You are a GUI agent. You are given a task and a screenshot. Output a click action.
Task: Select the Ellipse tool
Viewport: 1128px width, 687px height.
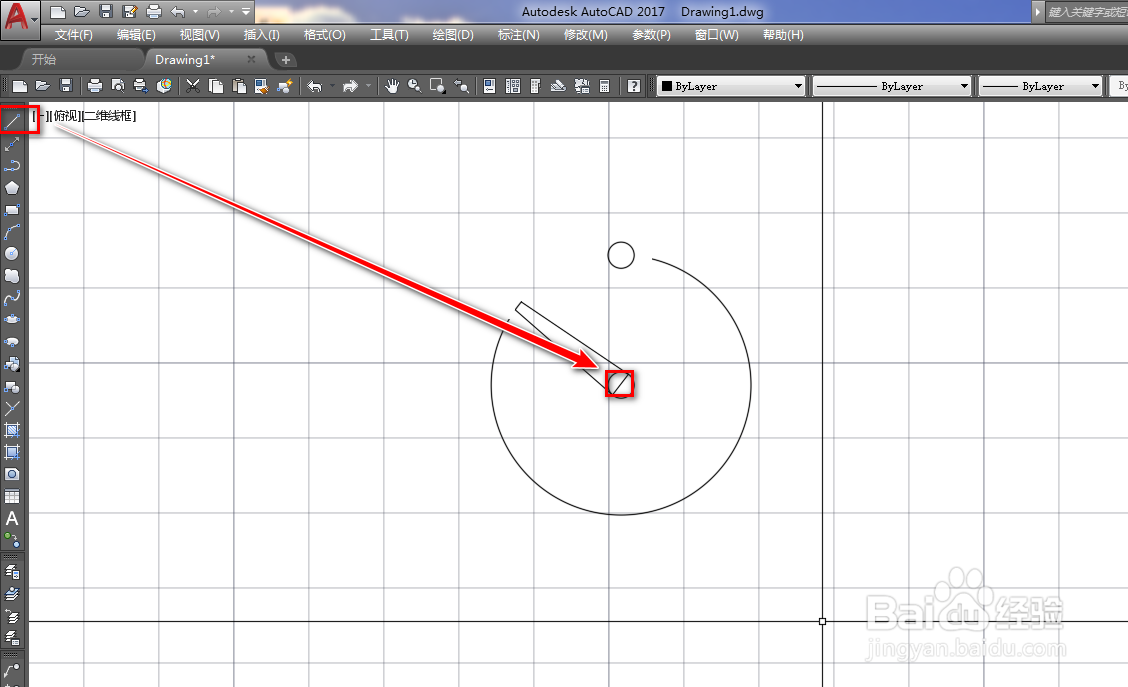12,319
